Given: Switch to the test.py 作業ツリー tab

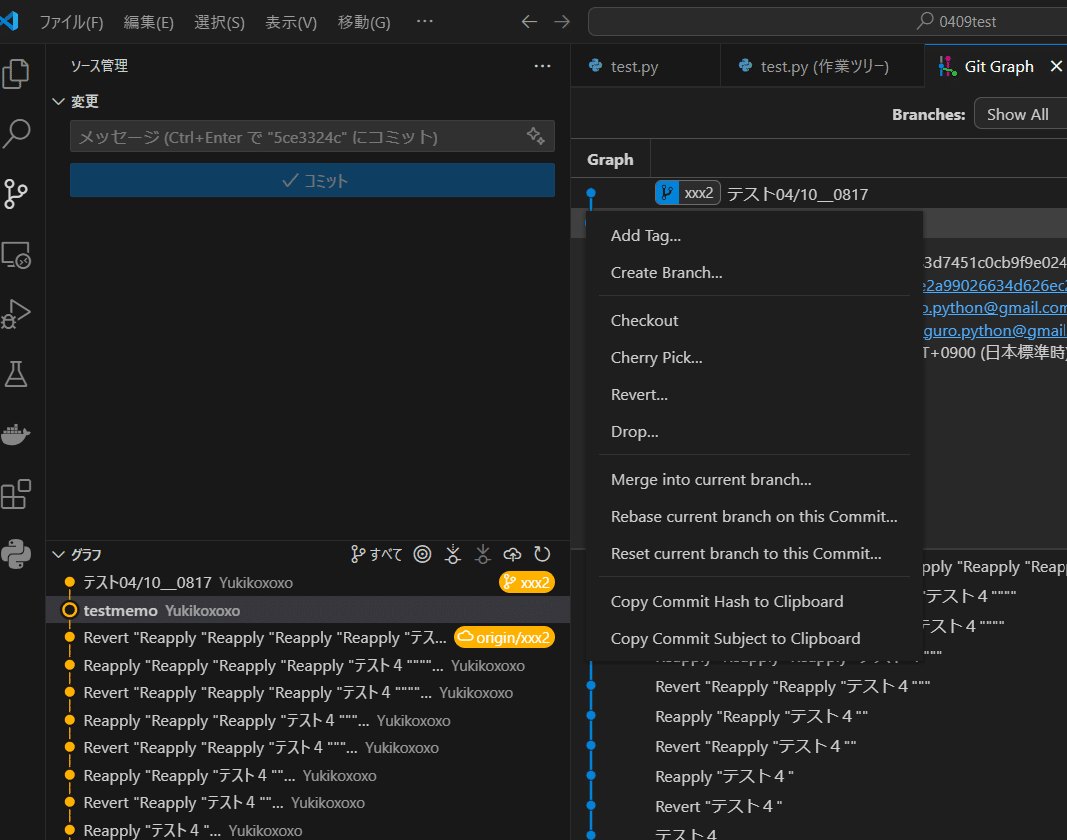Looking at the screenshot, I should click(x=820, y=65).
